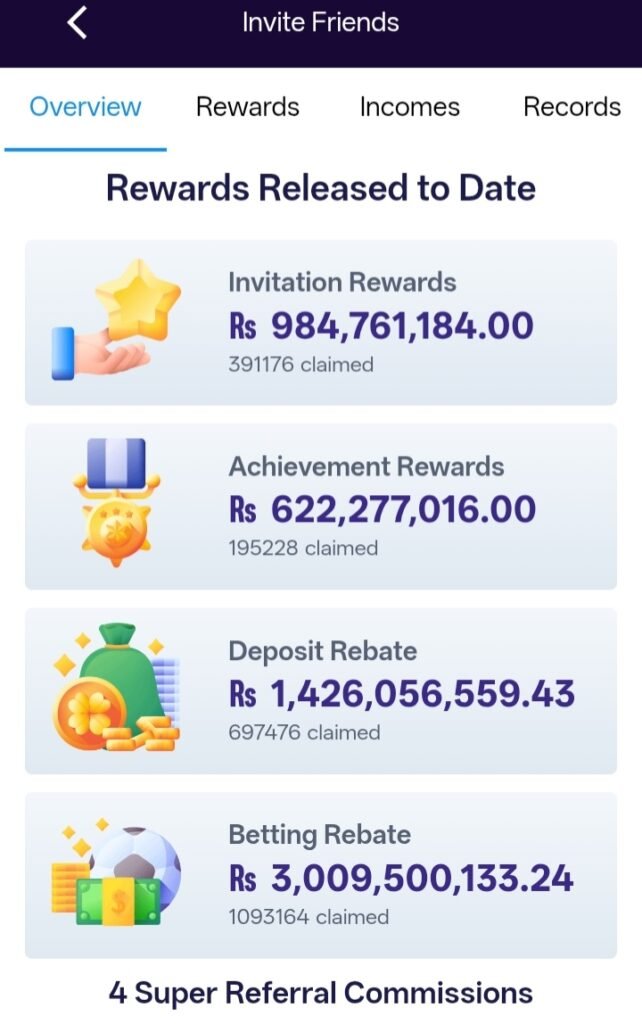Click the Achievement Rewards label
Screen dimensions: 642x1024
366,466
